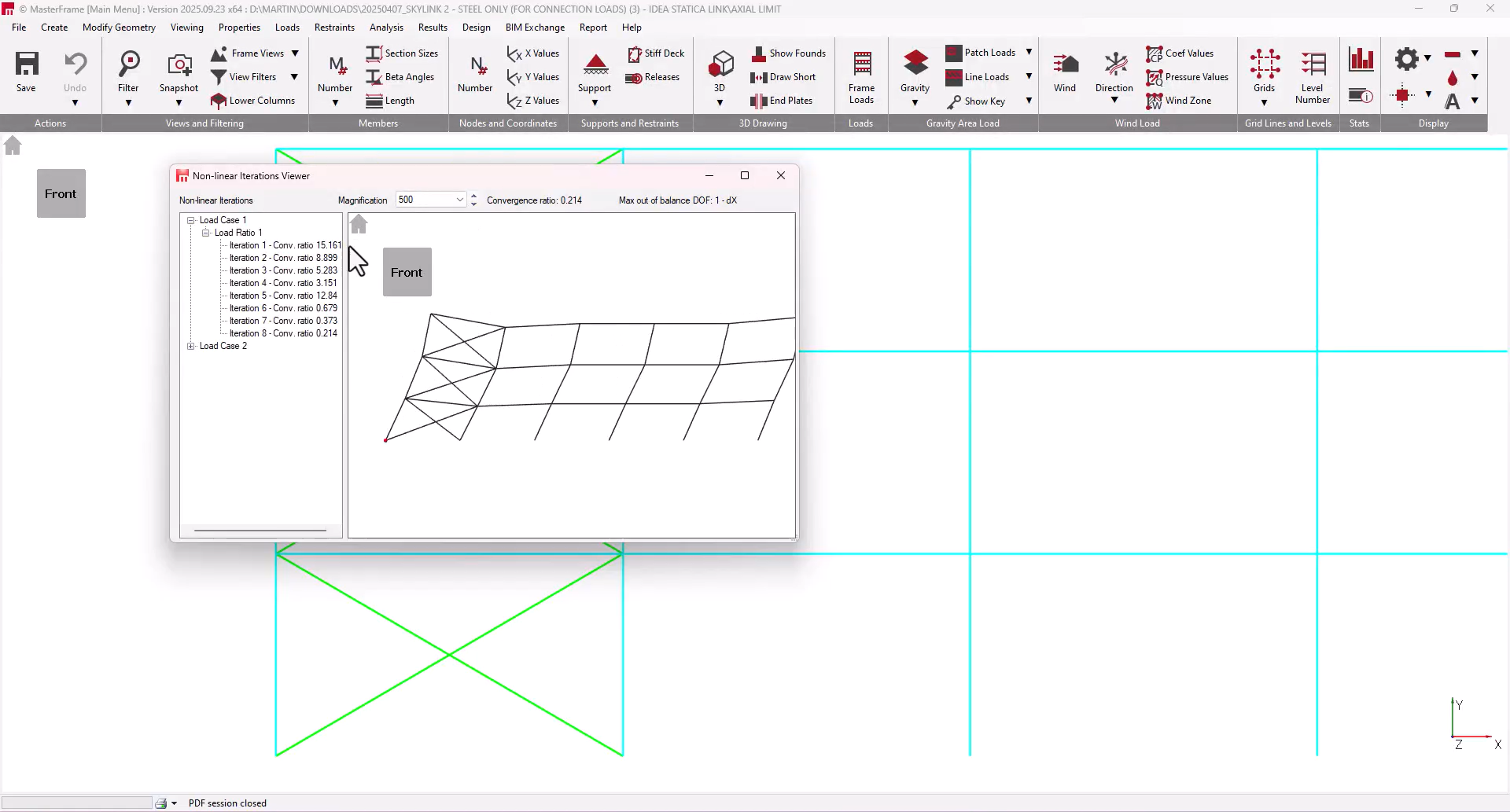Open the Patch Loads dropdown arrow

(1029, 53)
